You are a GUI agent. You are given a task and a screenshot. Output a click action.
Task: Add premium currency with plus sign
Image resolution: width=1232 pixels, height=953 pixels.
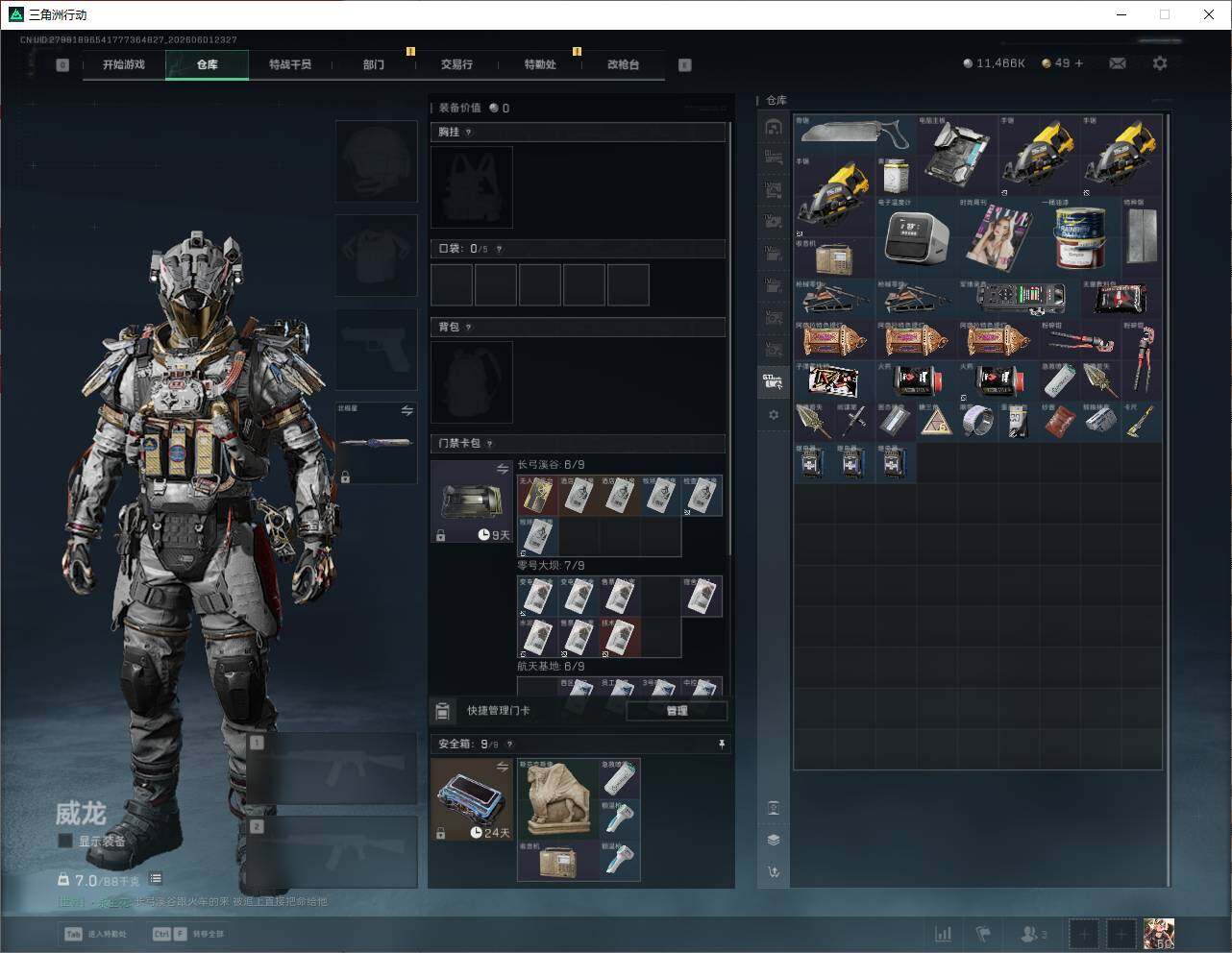point(1078,63)
